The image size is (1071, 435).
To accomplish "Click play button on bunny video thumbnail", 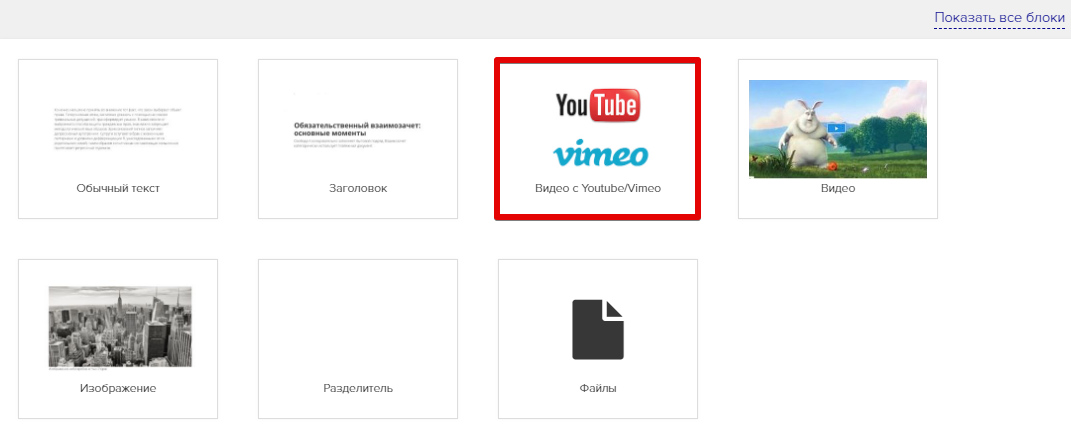I will 836,128.
